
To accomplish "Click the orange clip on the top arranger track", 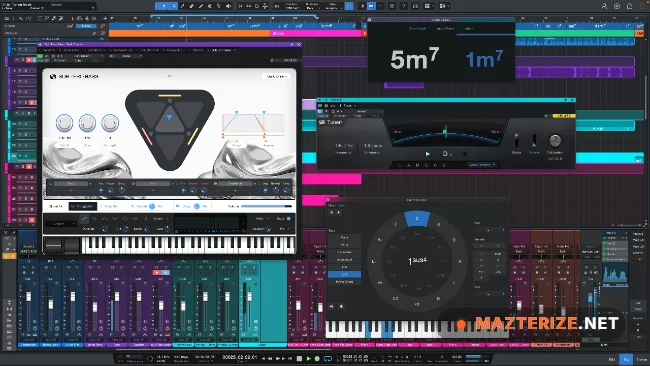I will tap(189, 33).
